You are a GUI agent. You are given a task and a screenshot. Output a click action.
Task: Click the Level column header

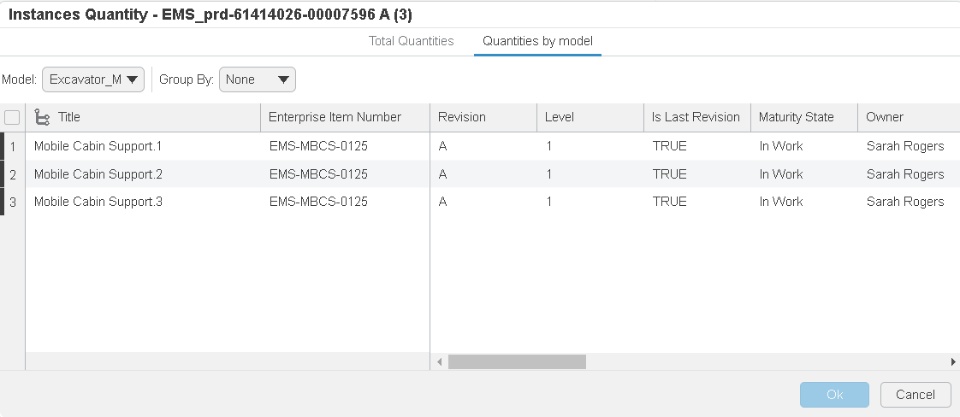click(x=559, y=117)
